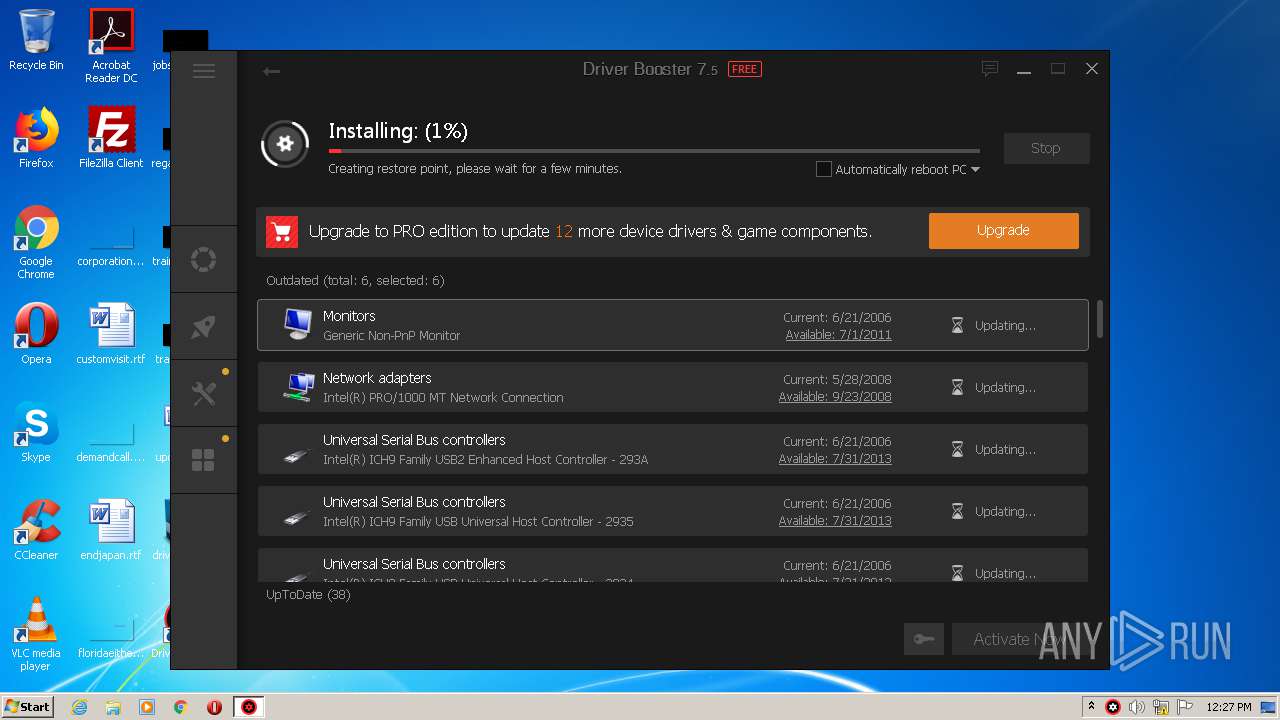
Task: Select Intel(R) PRO/1000 MT Network Connection text
Action: pos(443,398)
